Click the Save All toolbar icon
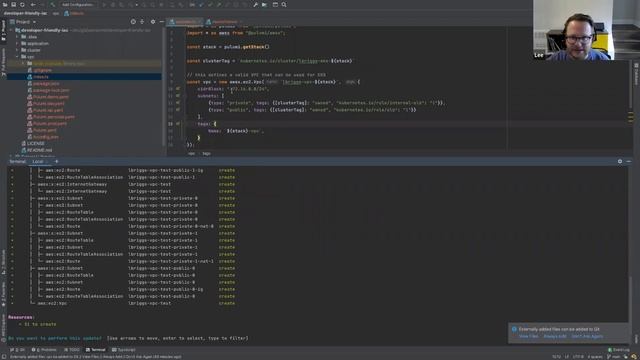Viewport: 640px width, 360px height. tap(13, 4)
